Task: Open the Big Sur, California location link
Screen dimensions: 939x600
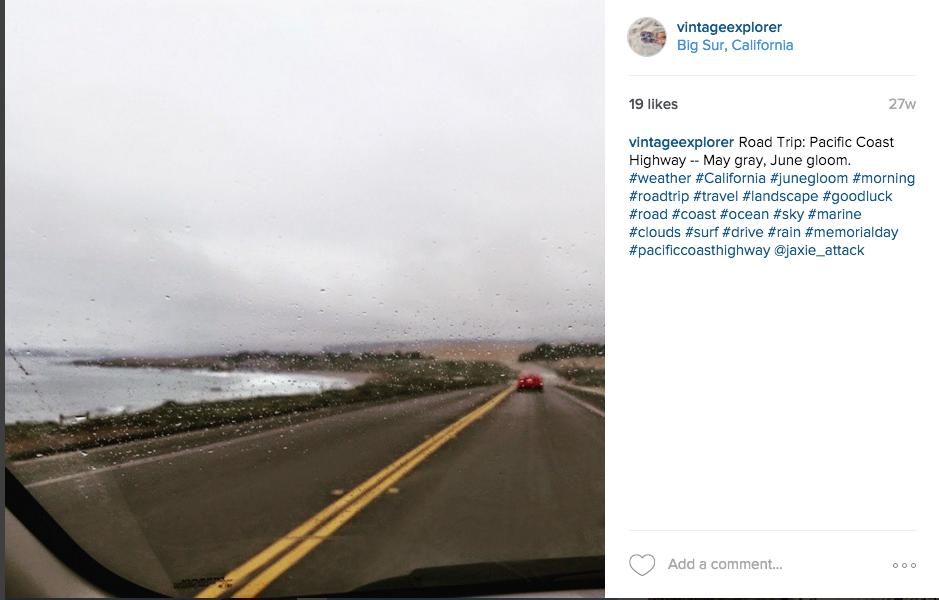Action: click(735, 46)
